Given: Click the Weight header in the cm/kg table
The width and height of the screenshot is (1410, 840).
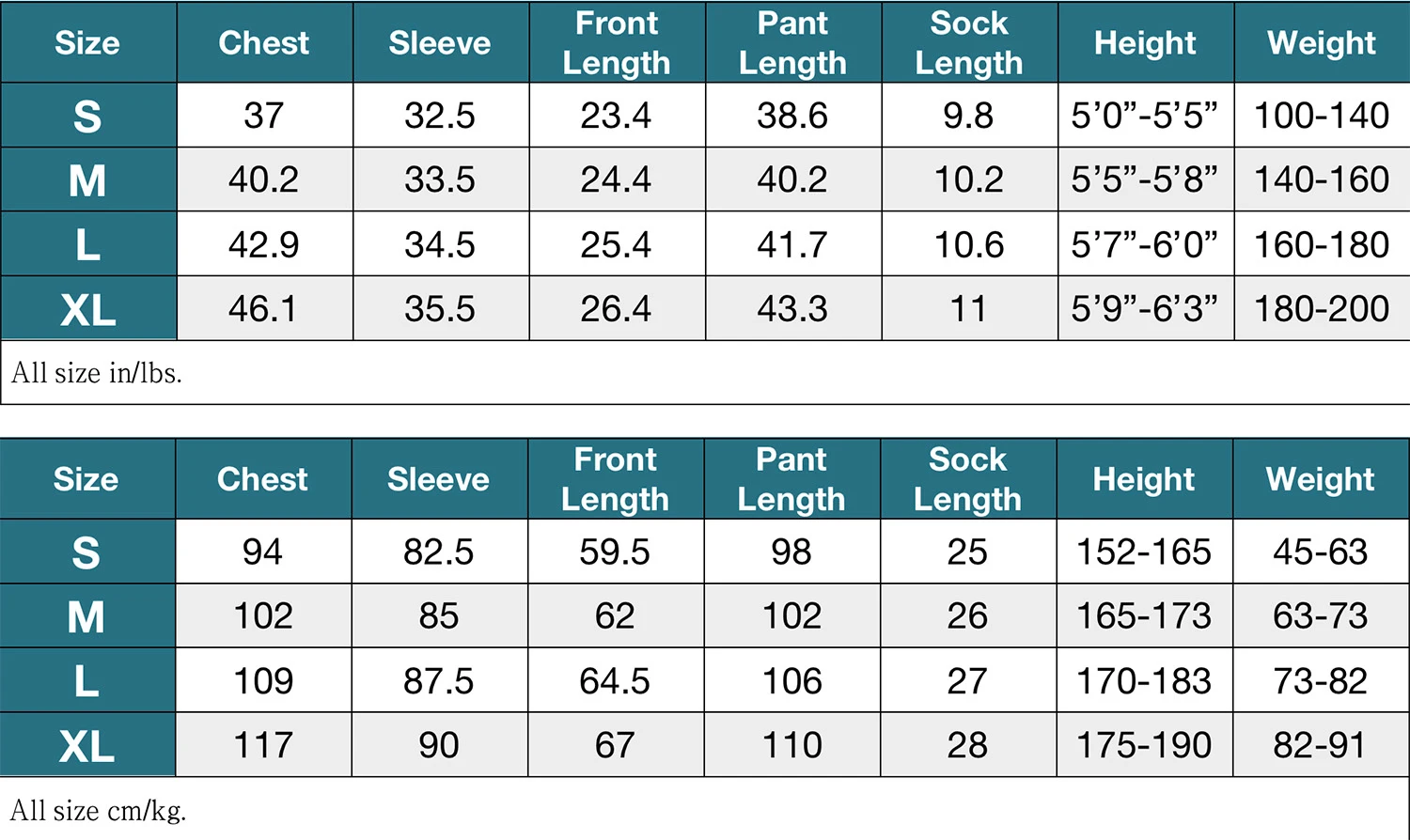Looking at the screenshot, I should coord(1320,479).
